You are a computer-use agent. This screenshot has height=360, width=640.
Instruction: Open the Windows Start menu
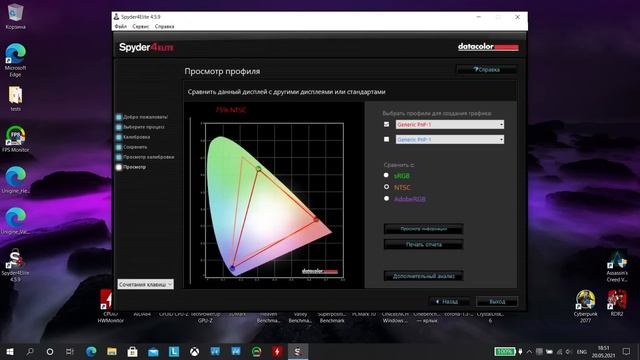pyautogui.click(x=9, y=351)
